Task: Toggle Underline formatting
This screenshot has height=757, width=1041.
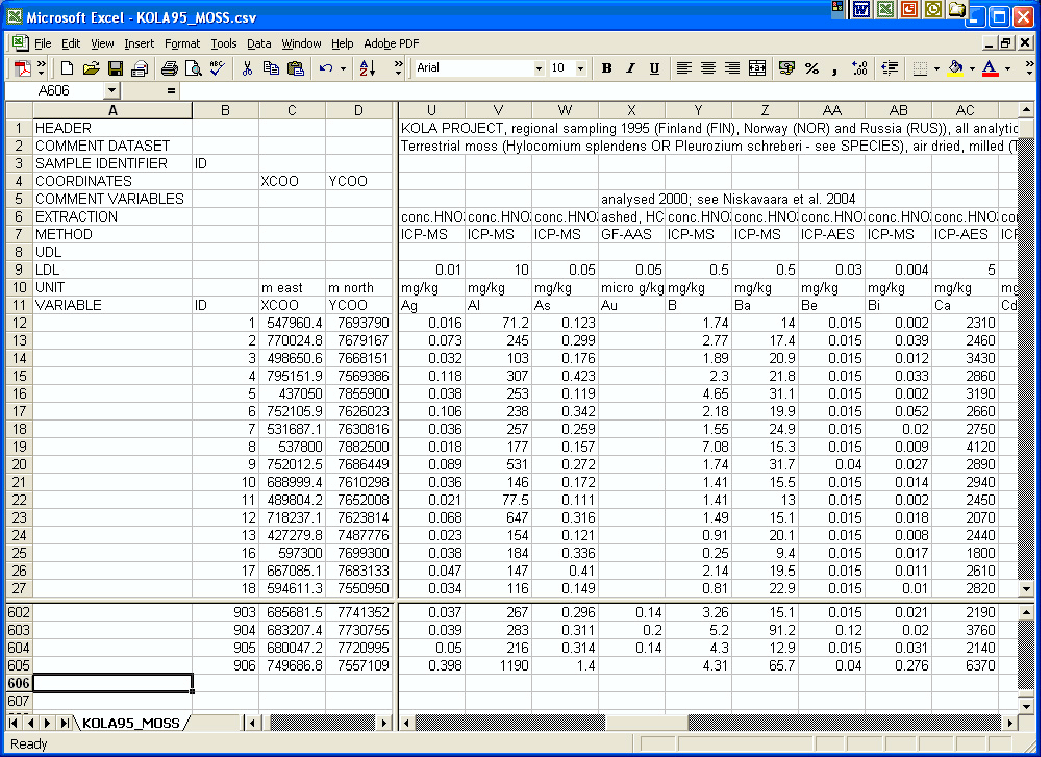Action: 654,69
